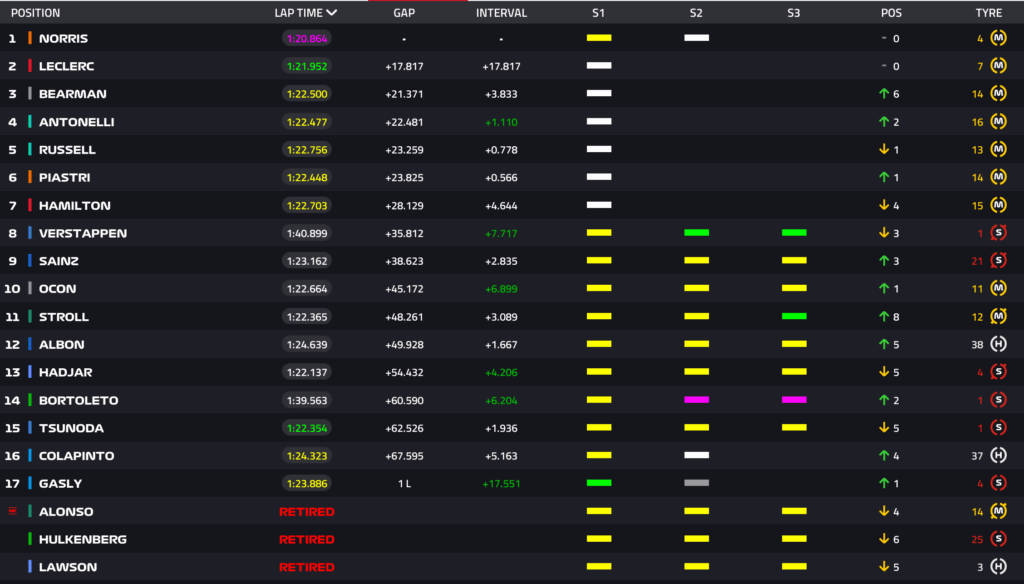The width and height of the screenshot is (1024, 584).
Task: Click the down arrow in Hamilton's row
Action: tap(884, 205)
